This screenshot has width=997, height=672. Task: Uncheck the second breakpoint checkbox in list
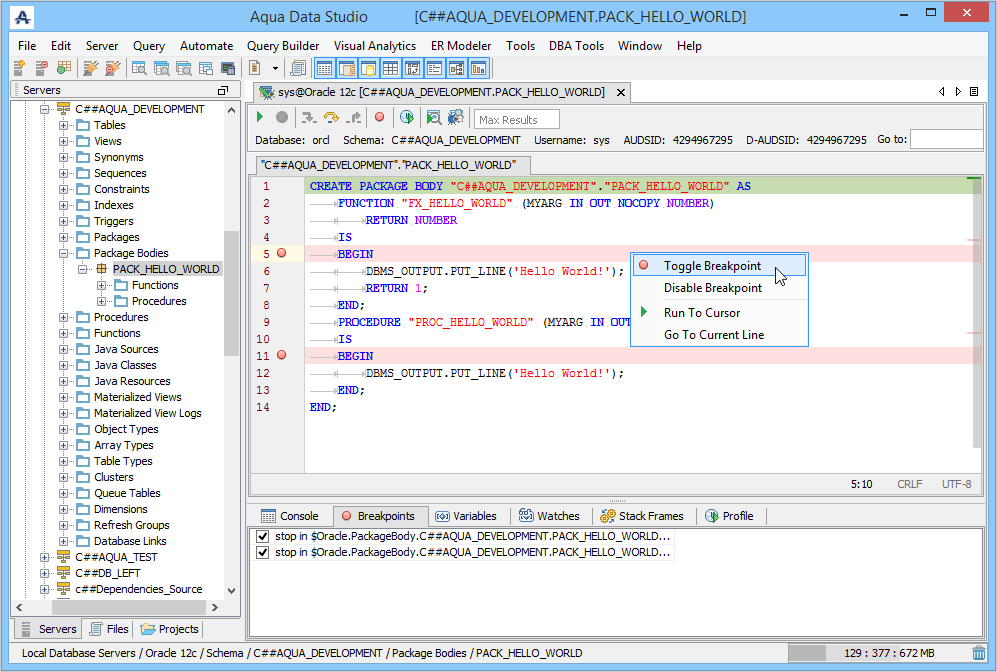click(x=263, y=552)
